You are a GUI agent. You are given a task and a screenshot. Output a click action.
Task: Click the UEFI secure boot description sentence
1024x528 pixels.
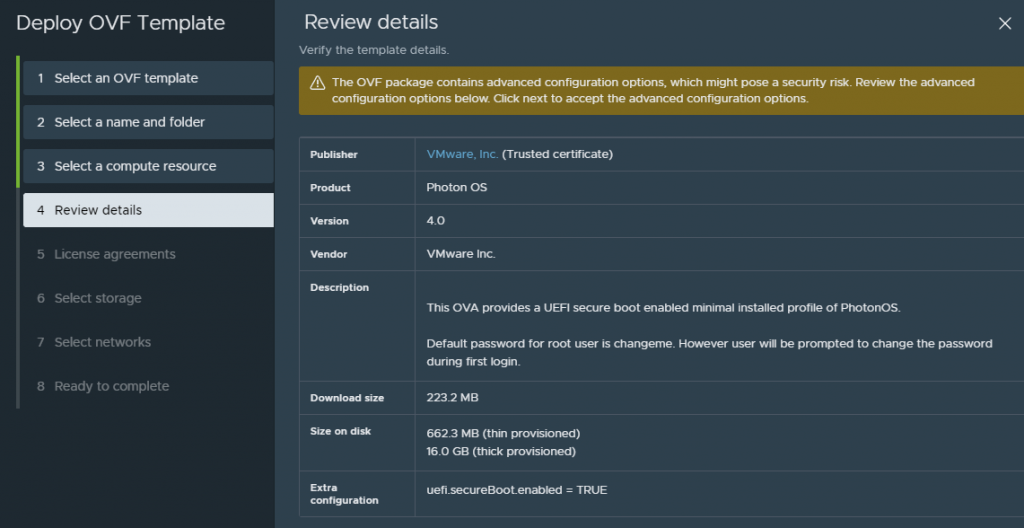[x=664, y=308]
